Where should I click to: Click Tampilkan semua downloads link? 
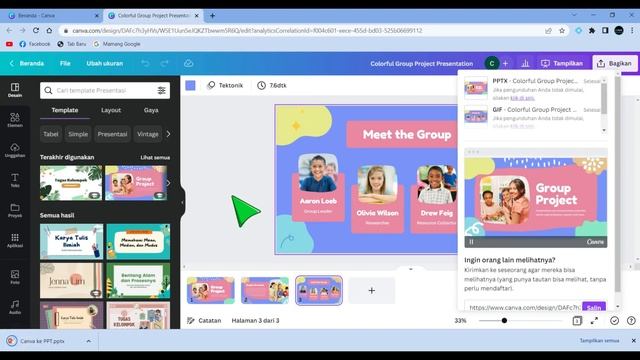coord(599,340)
